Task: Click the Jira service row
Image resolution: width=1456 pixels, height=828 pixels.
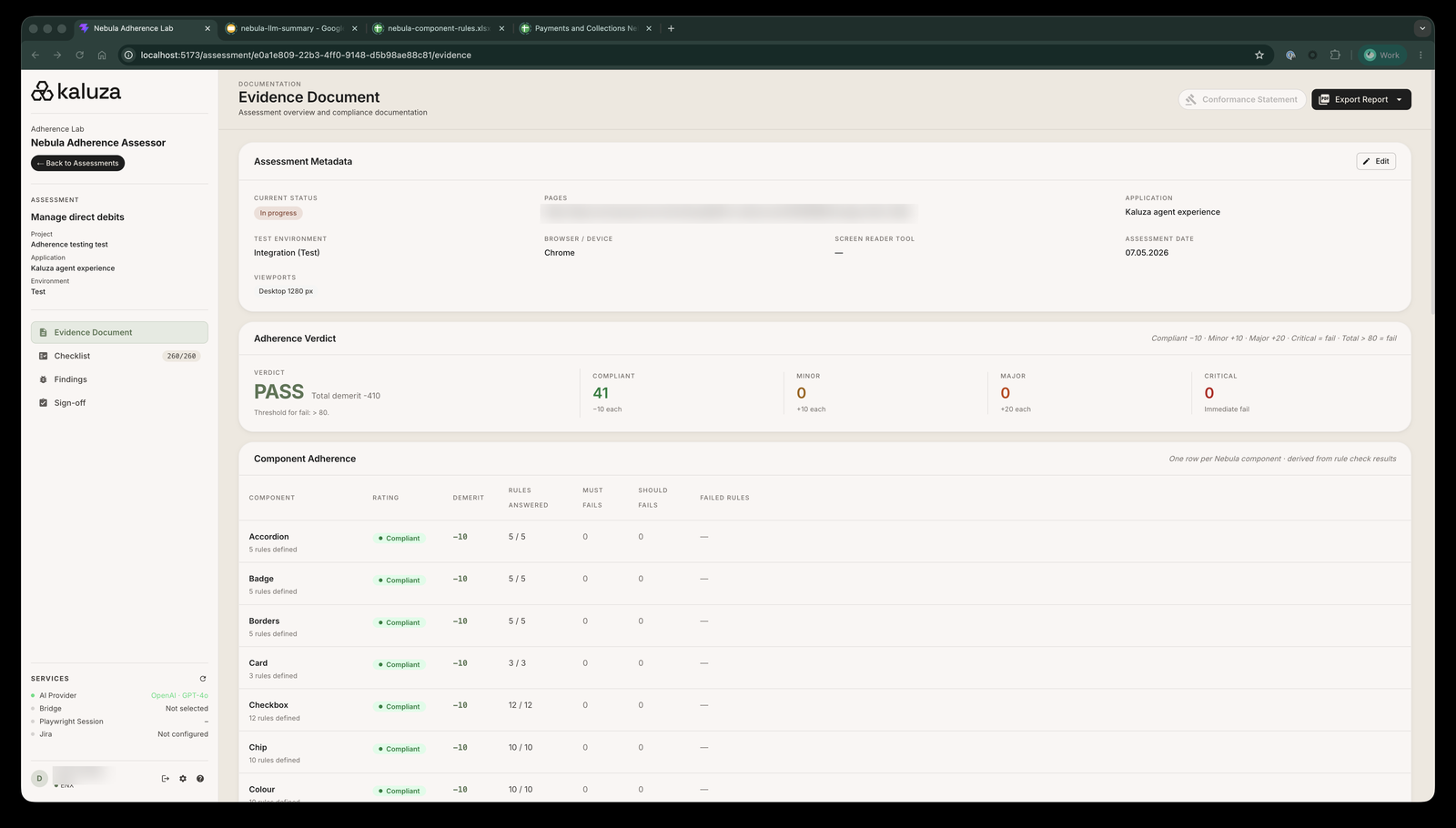Action: pos(119,734)
